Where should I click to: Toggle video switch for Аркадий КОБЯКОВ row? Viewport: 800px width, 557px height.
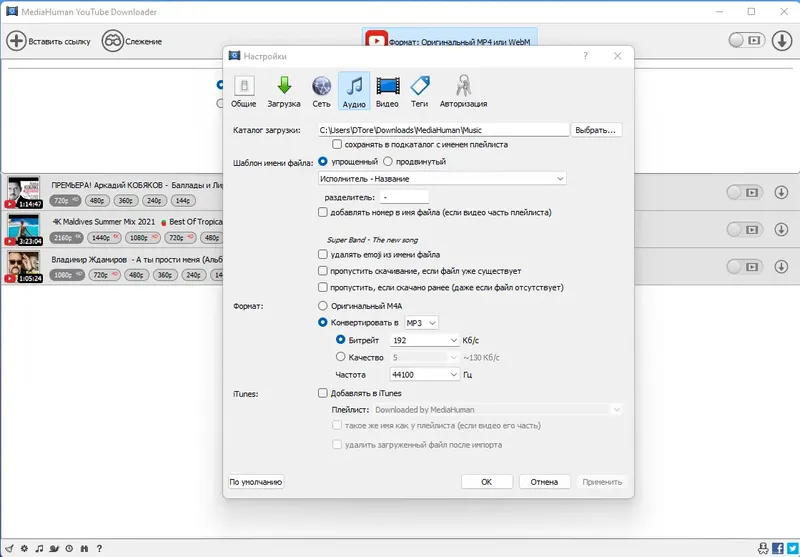click(x=744, y=192)
